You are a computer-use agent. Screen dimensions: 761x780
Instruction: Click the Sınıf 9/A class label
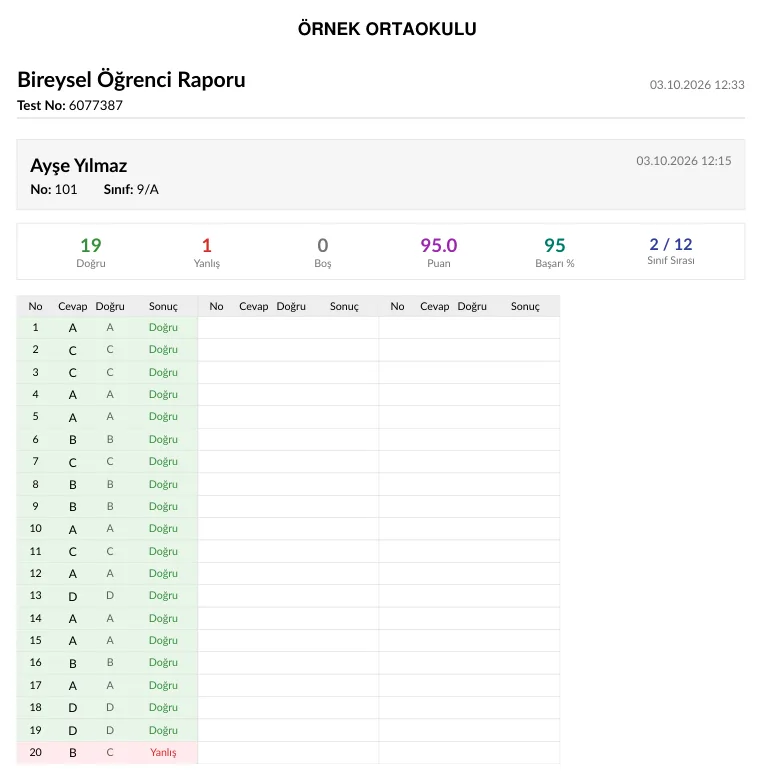131,190
